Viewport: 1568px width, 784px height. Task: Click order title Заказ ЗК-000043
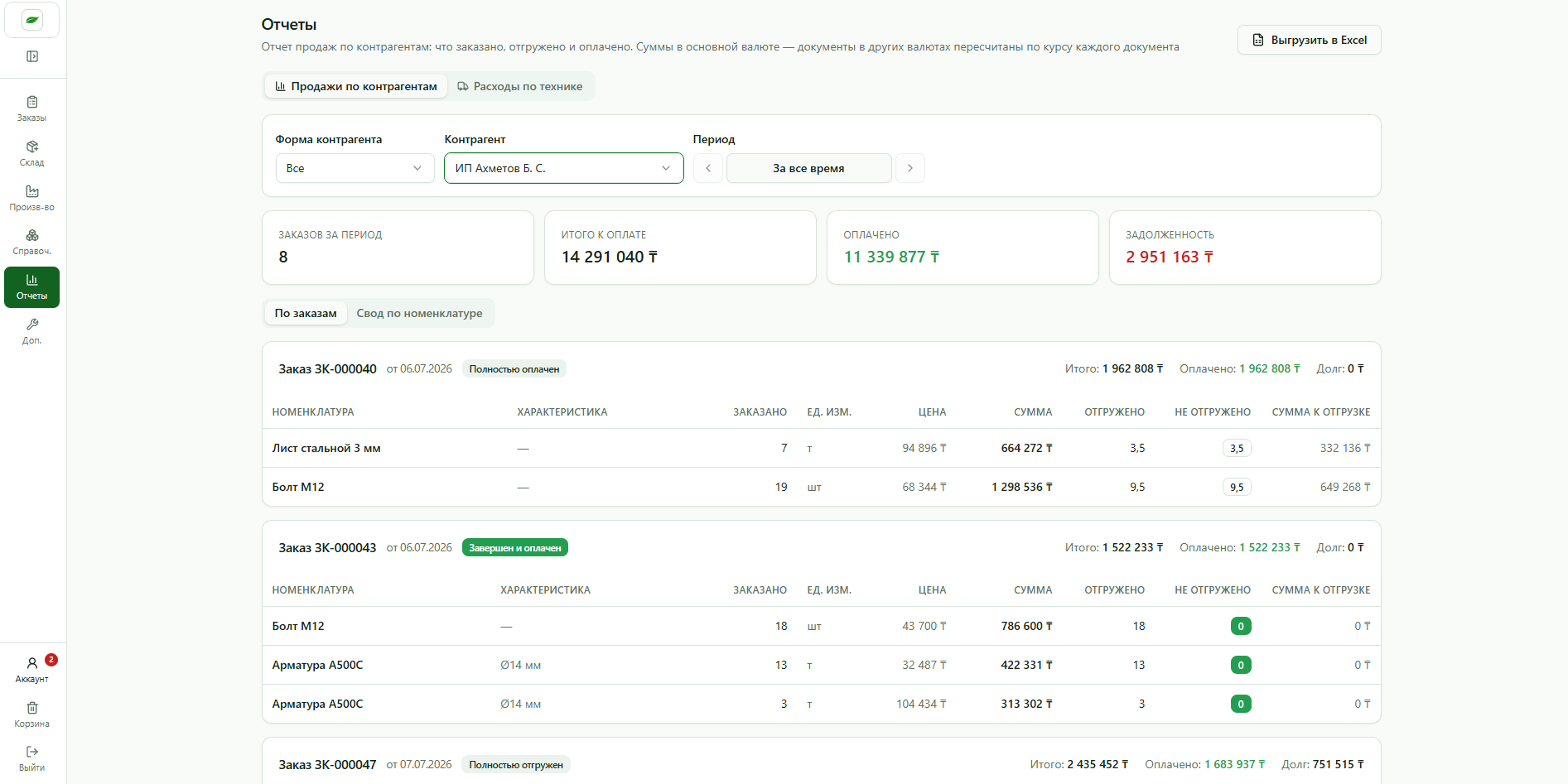point(327,548)
